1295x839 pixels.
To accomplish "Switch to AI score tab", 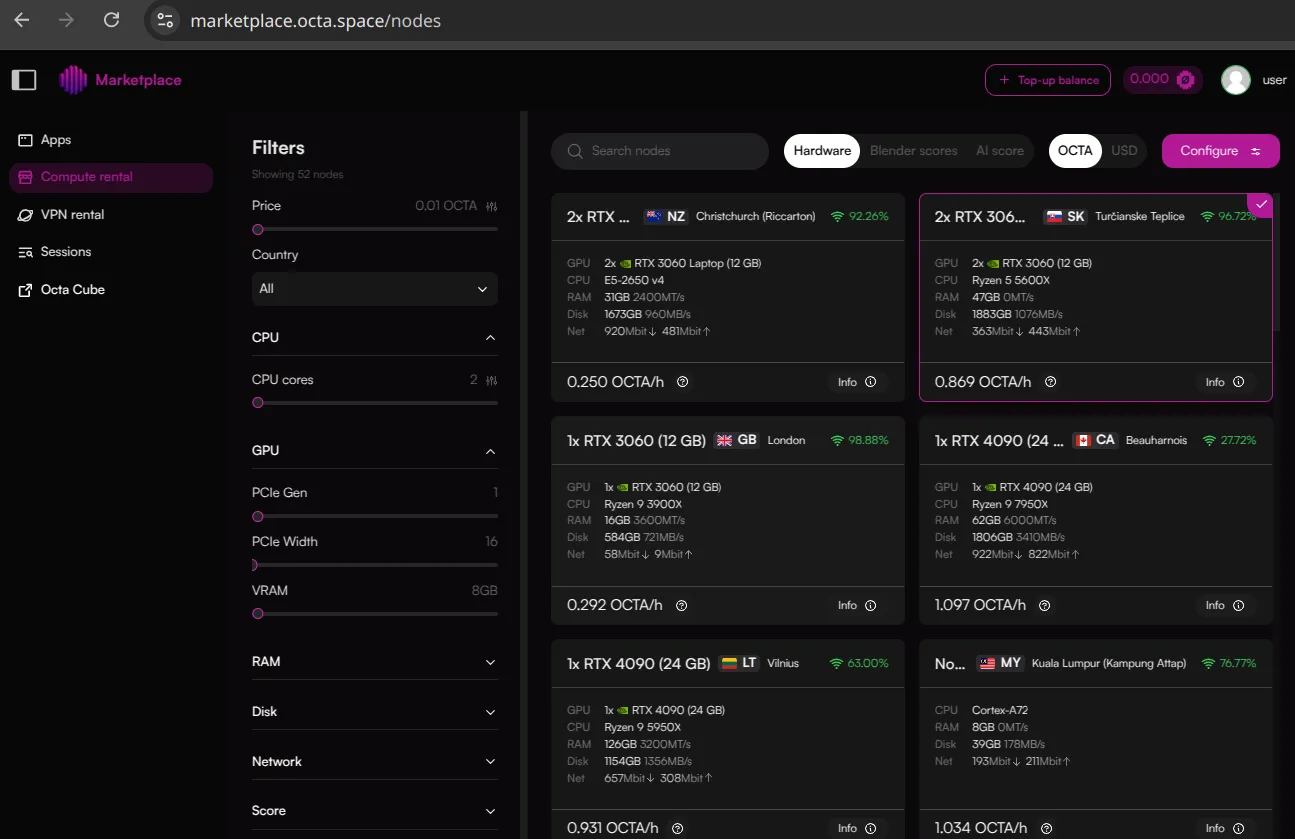I will 1000,151.
